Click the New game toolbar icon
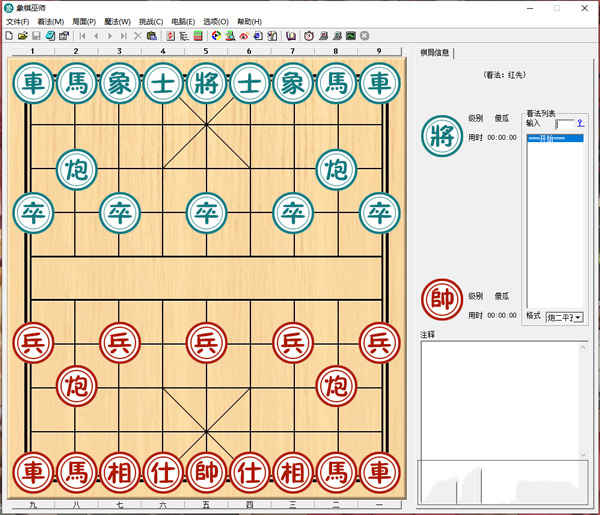Image resolution: width=600 pixels, height=515 pixels. pyautogui.click(x=9, y=36)
